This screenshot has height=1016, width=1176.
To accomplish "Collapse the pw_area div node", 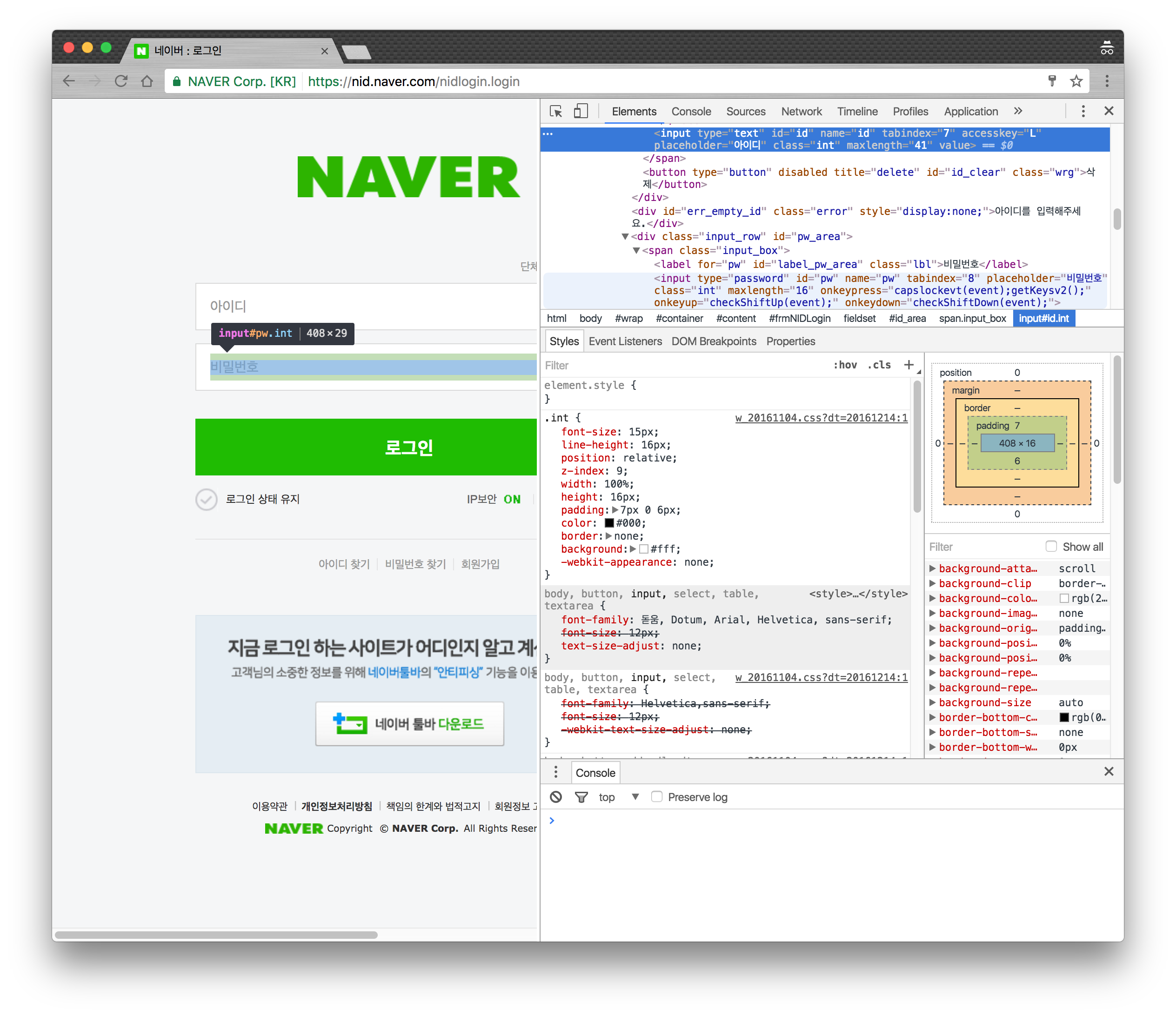I will click(x=625, y=237).
